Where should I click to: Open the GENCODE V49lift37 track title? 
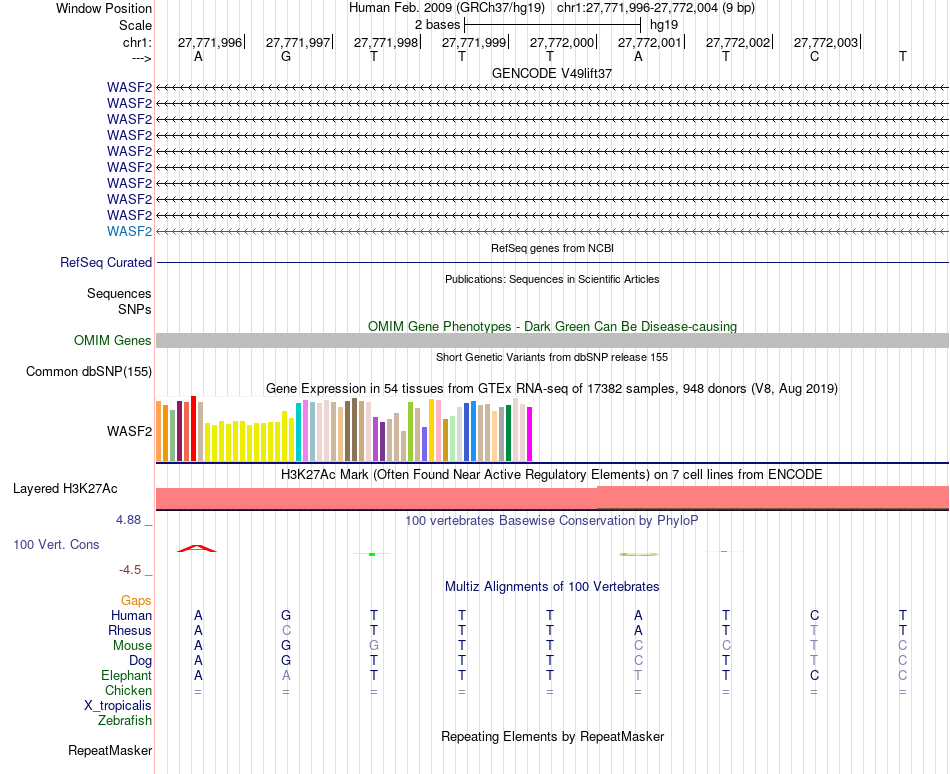[x=552, y=73]
